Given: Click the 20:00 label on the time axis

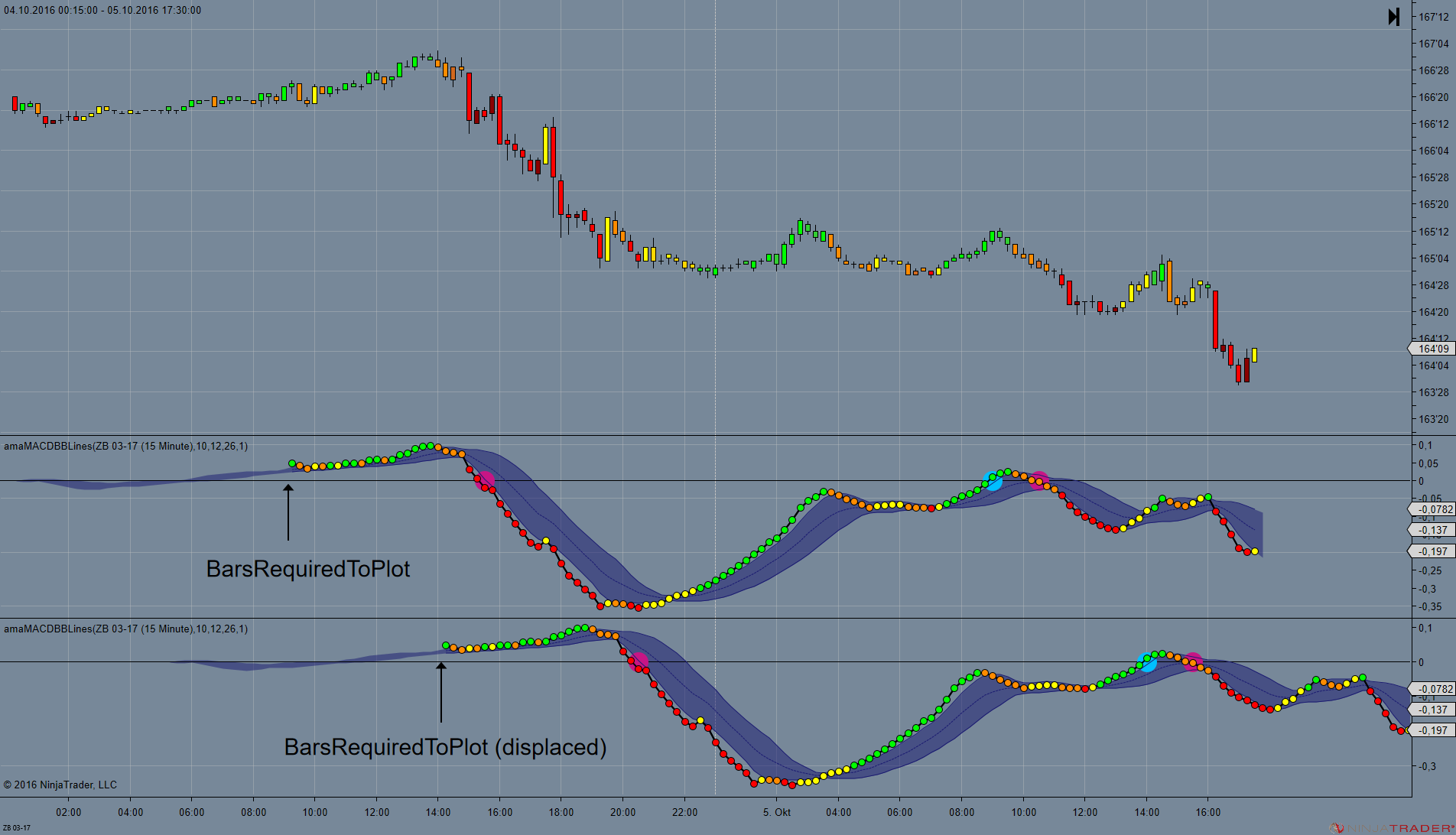Looking at the screenshot, I should (623, 812).
